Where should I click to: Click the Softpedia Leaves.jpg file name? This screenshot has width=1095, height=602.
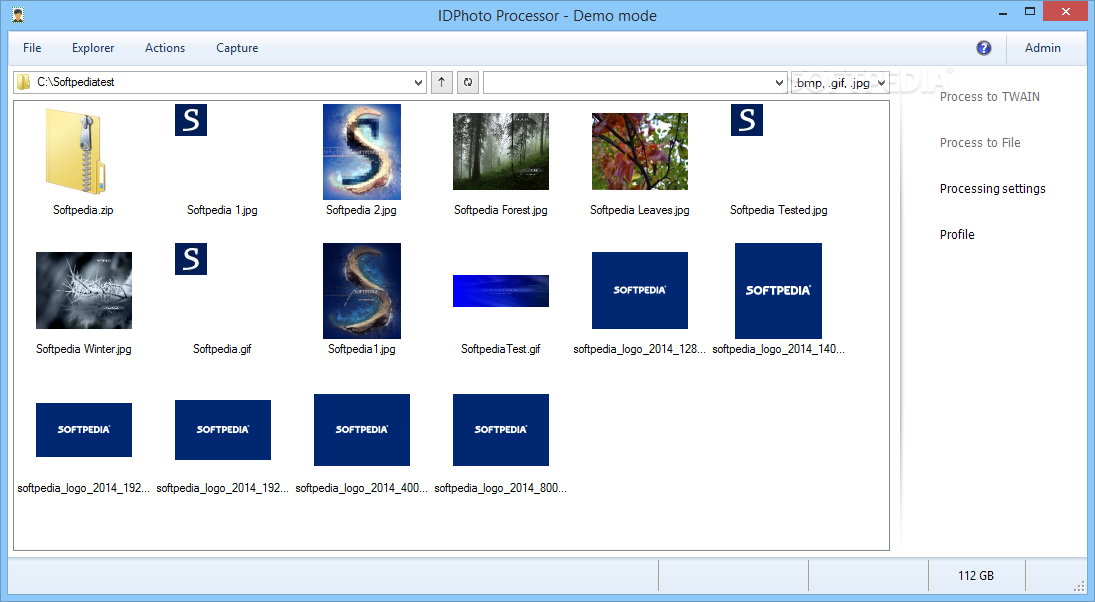[x=640, y=210]
